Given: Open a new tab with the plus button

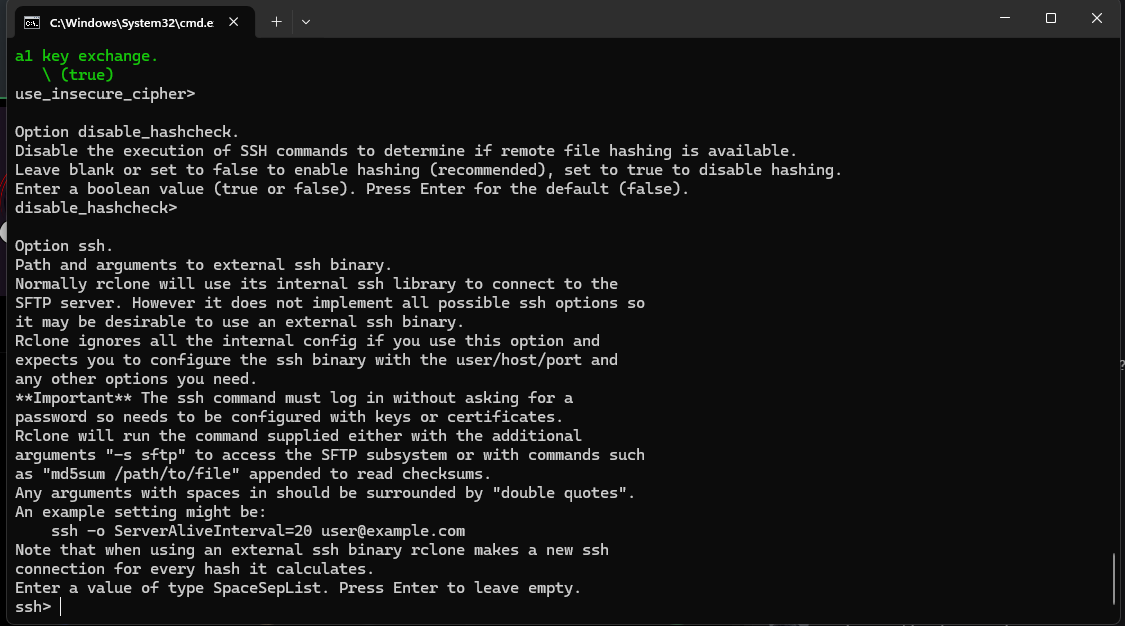Looking at the screenshot, I should point(276,21).
